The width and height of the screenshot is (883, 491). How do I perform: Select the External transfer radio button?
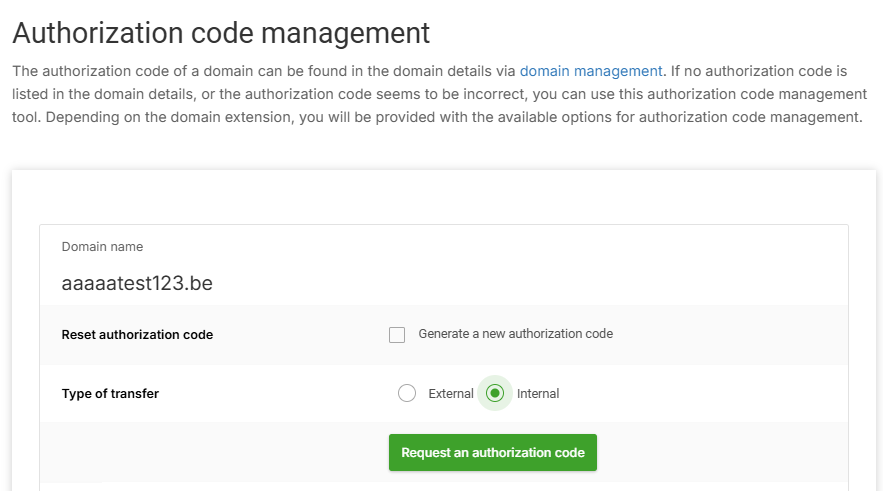pyautogui.click(x=407, y=393)
